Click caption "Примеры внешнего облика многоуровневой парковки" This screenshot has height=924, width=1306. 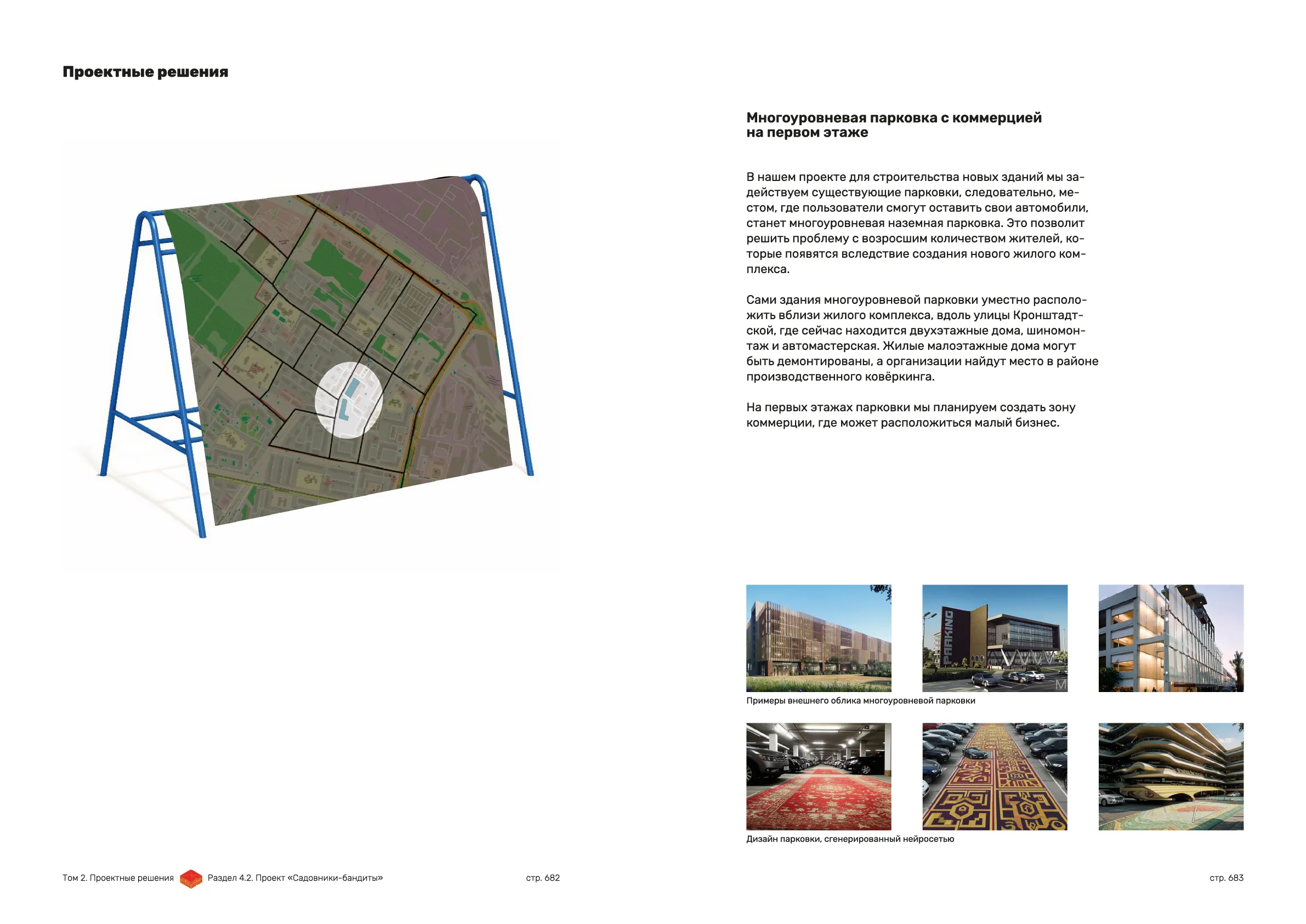[860, 700]
